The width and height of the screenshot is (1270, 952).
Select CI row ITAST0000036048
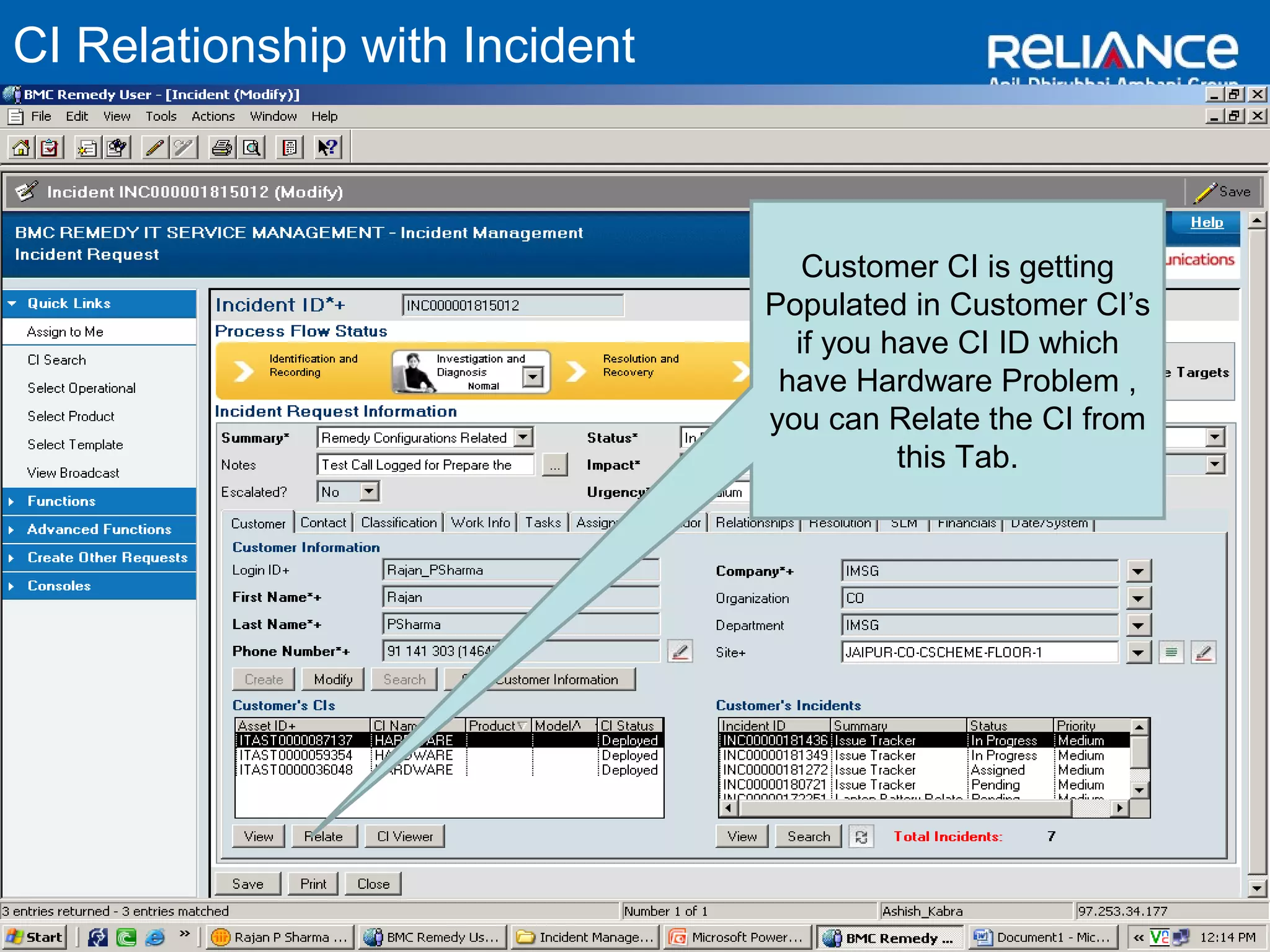[x=450, y=770]
